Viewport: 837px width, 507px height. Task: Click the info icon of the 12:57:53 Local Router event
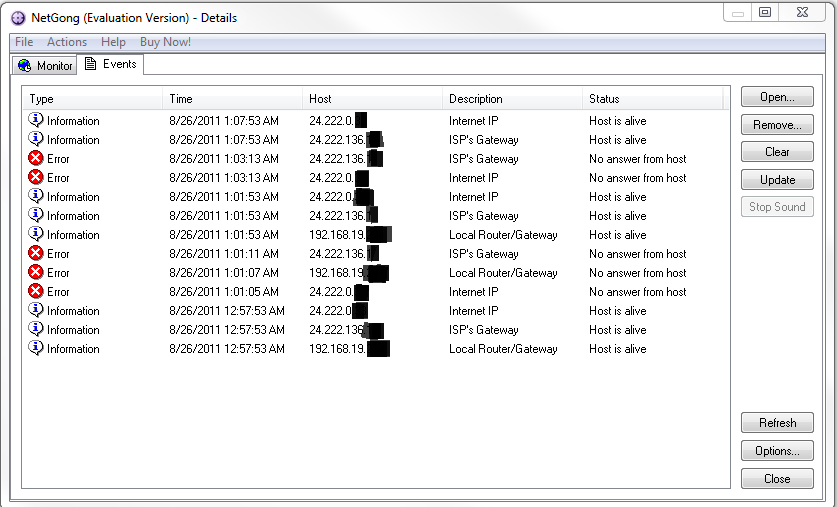(x=36, y=349)
